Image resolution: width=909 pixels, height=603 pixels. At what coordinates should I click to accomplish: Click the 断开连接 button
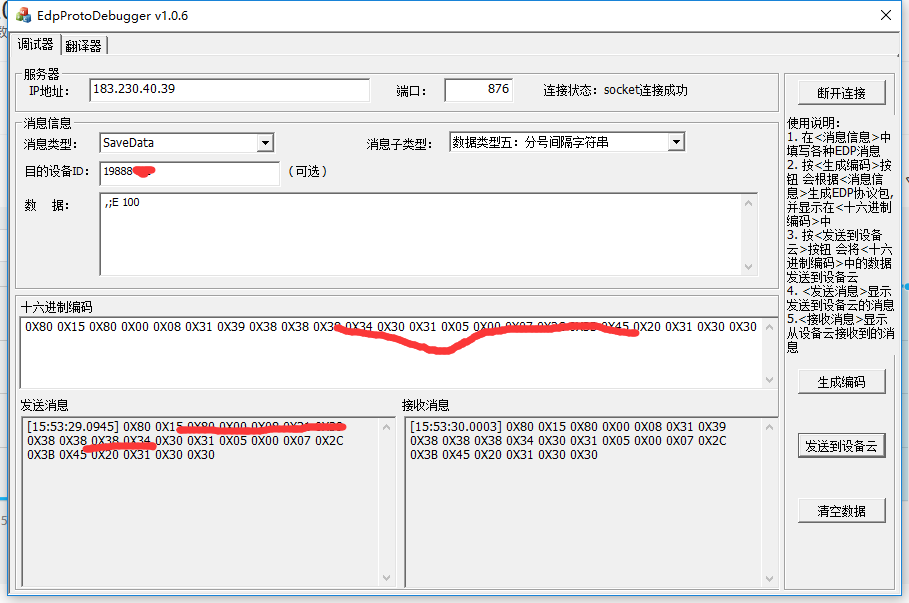tap(841, 91)
